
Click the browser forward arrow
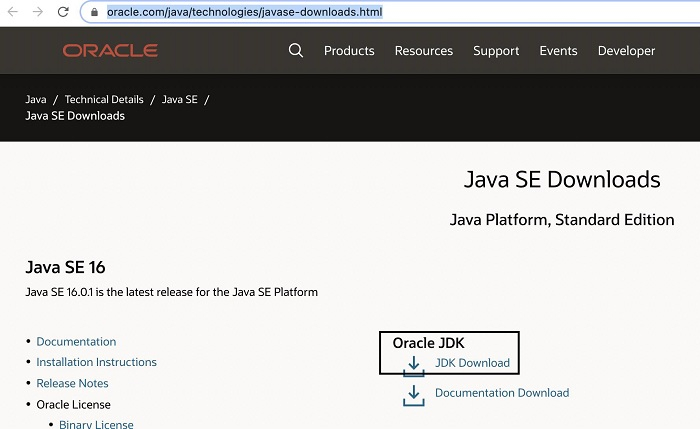pos(37,12)
